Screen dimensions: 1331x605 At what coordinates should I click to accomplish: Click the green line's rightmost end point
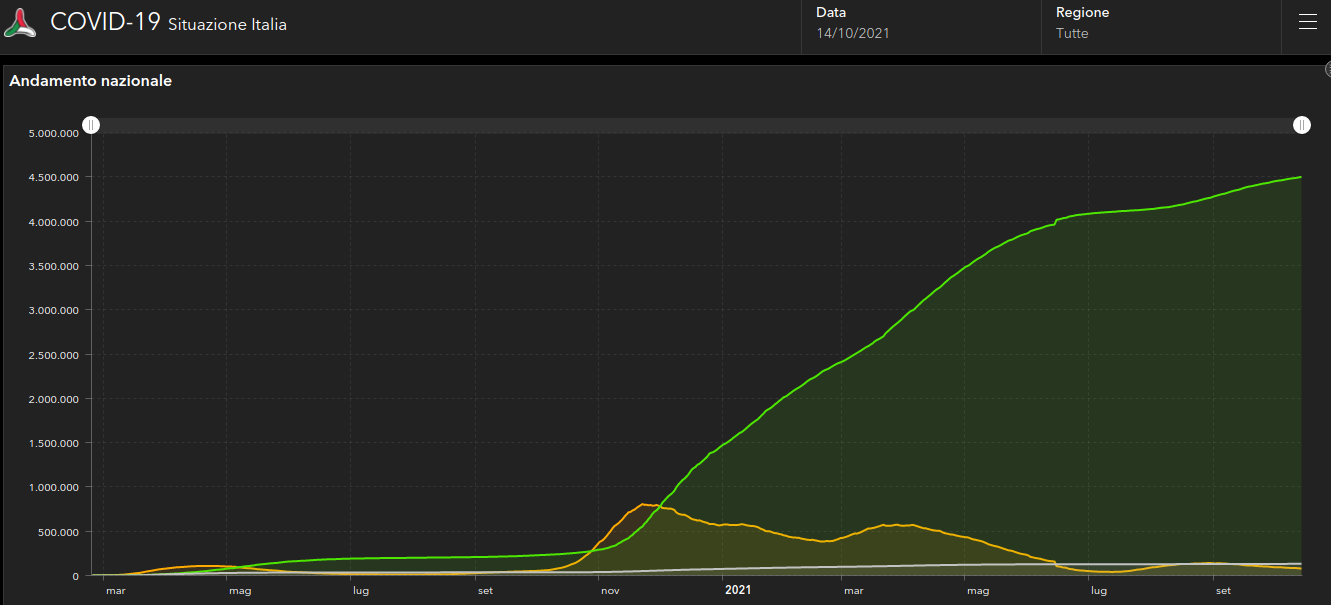coord(1300,177)
